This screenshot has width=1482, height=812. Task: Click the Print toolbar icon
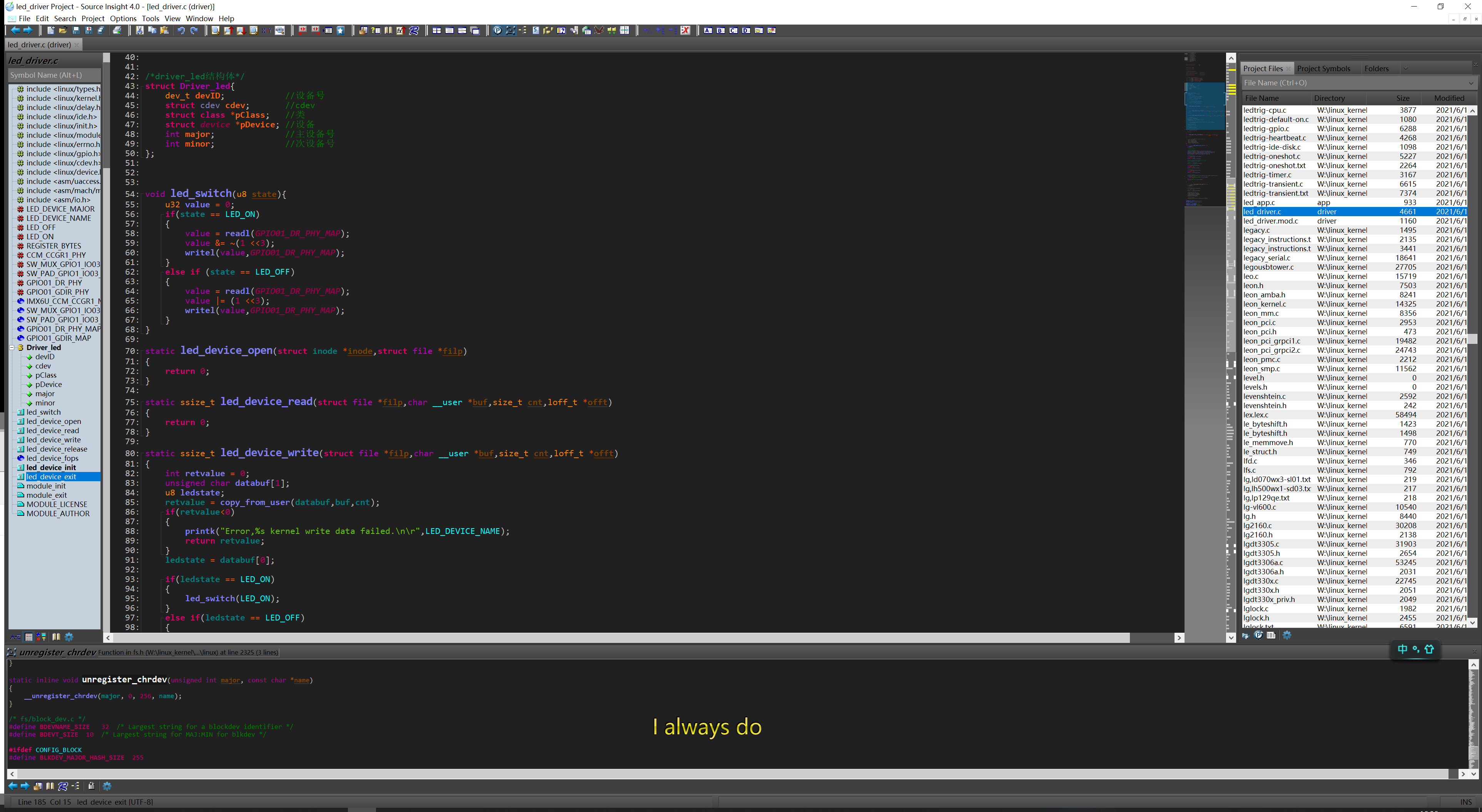[x=117, y=30]
